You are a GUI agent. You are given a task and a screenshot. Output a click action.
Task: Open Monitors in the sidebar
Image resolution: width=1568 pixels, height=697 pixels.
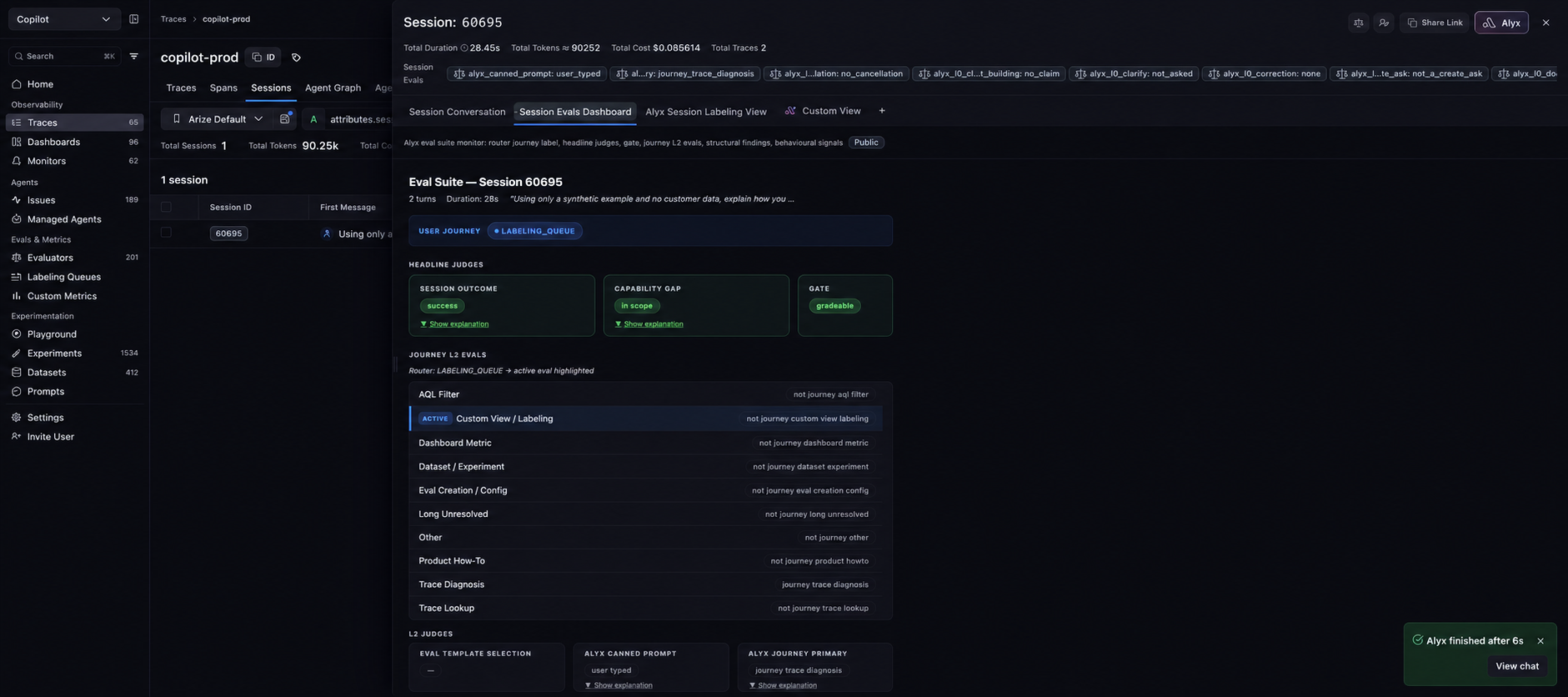pyautogui.click(x=75, y=161)
